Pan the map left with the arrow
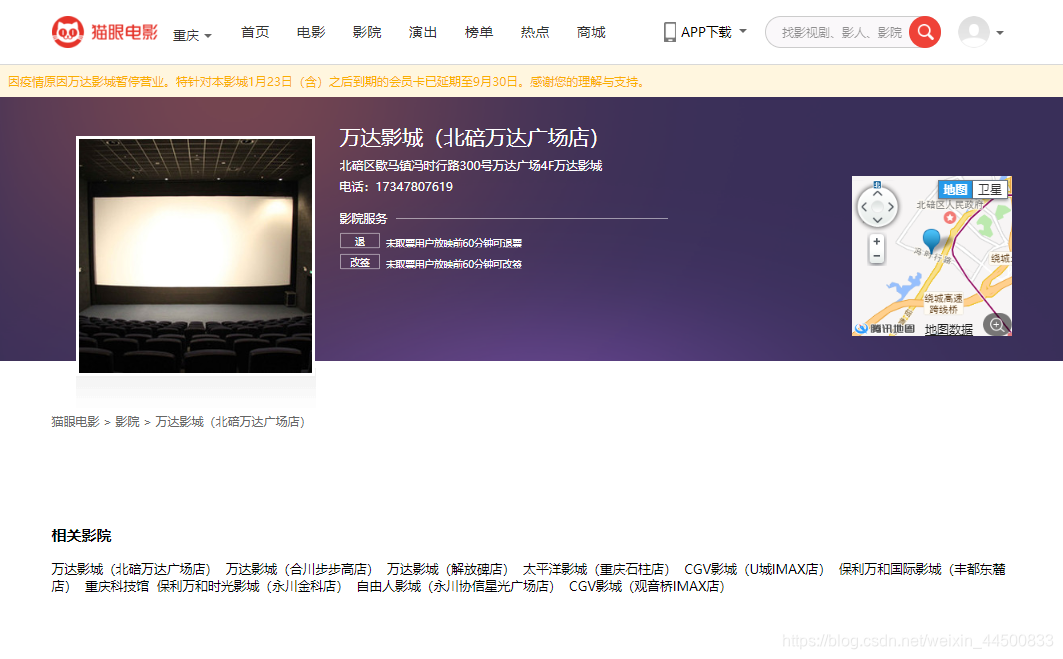This screenshot has width=1063, height=659. [864, 207]
